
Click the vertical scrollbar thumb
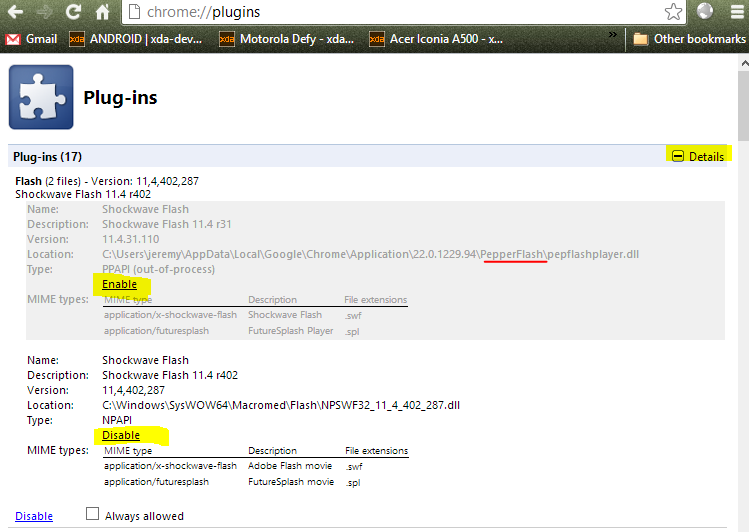pos(743,106)
